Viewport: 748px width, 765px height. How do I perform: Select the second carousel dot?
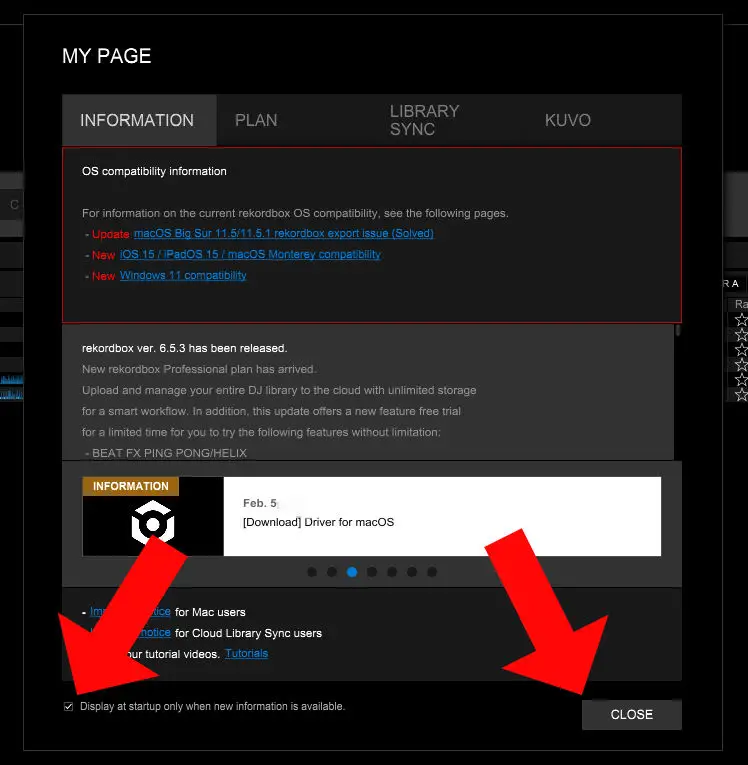click(x=332, y=572)
